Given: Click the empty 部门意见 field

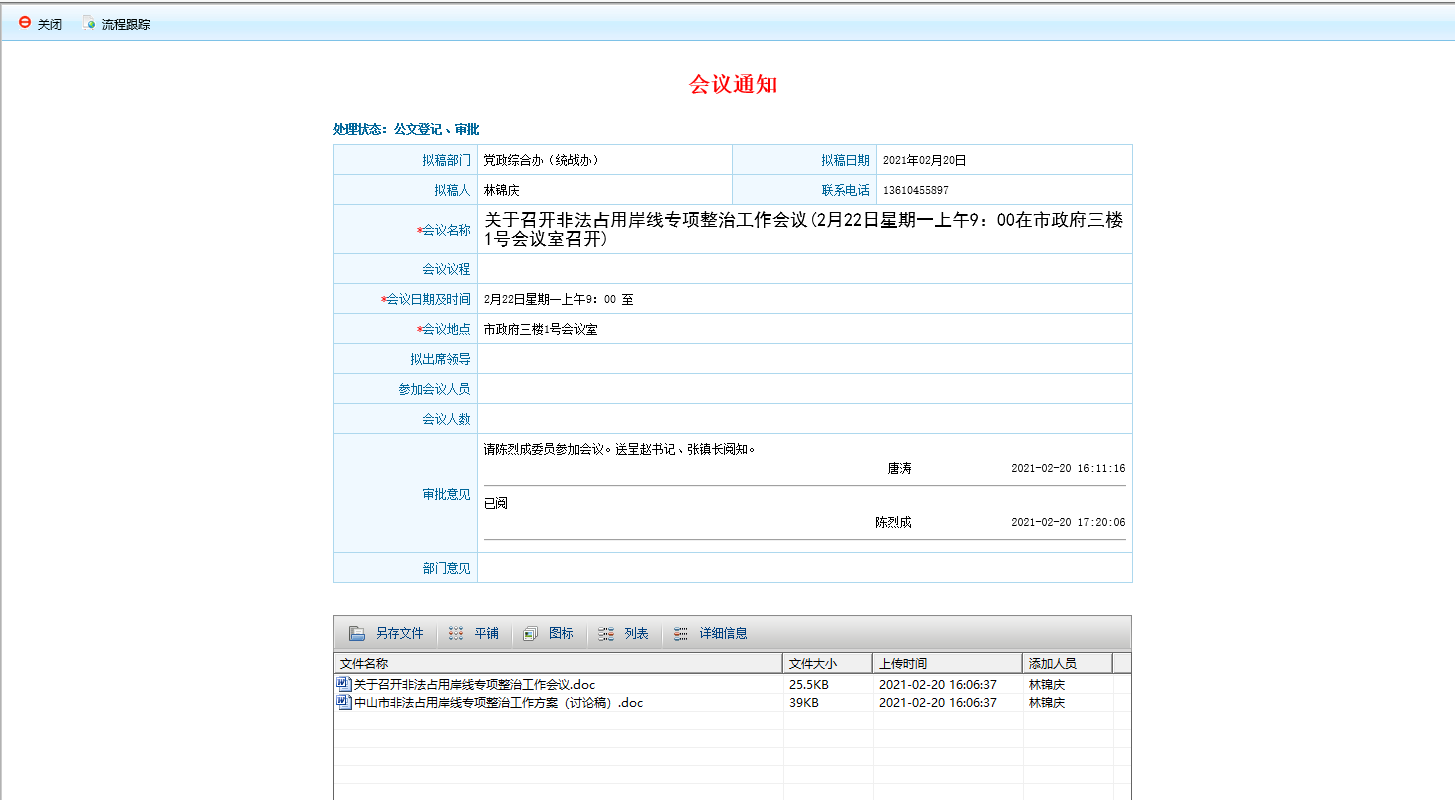Looking at the screenshot, I should coord(805,568).
